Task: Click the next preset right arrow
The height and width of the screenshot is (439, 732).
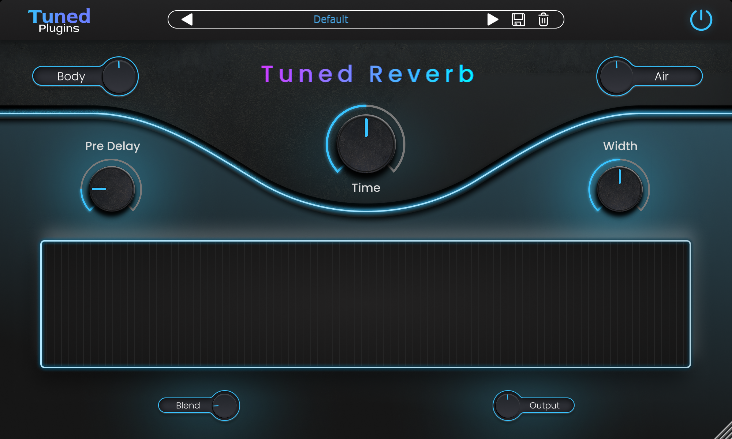Action: (492, 19)
